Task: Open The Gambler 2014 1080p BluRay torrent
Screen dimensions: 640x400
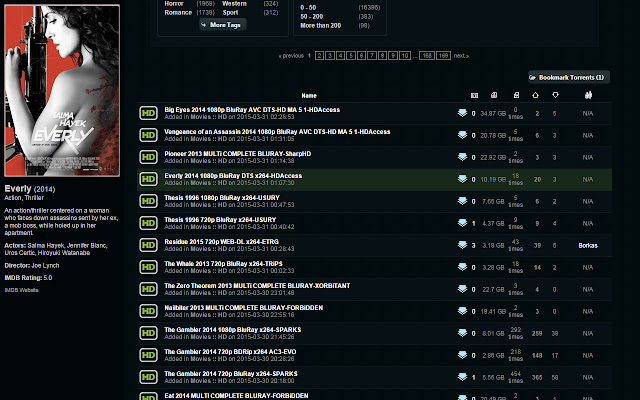Action: click(x=233, y=329)
